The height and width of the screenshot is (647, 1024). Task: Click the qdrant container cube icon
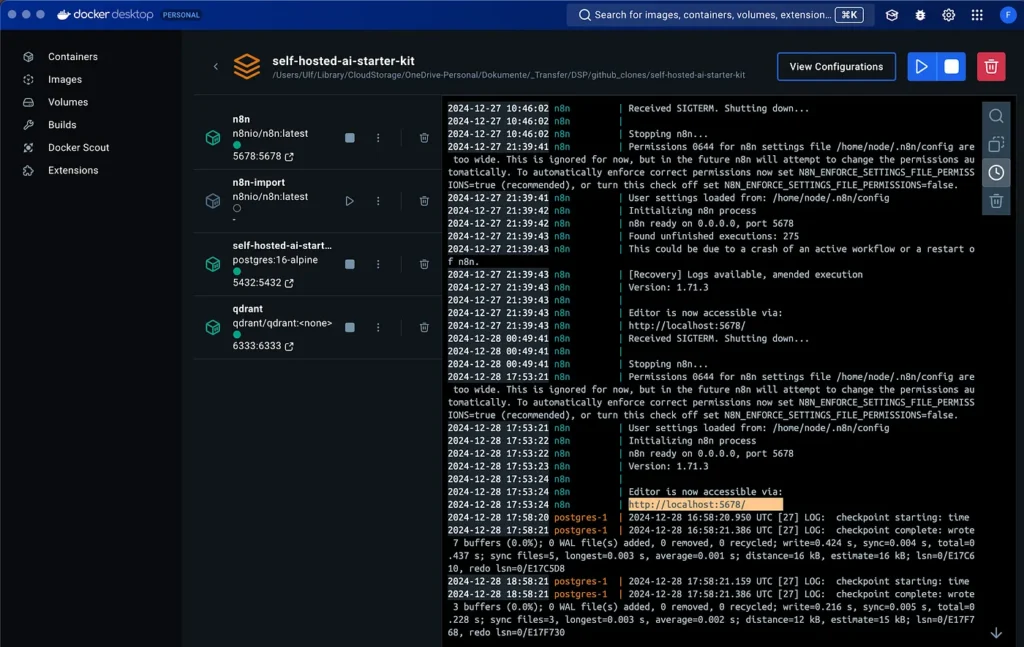(213, 327)
